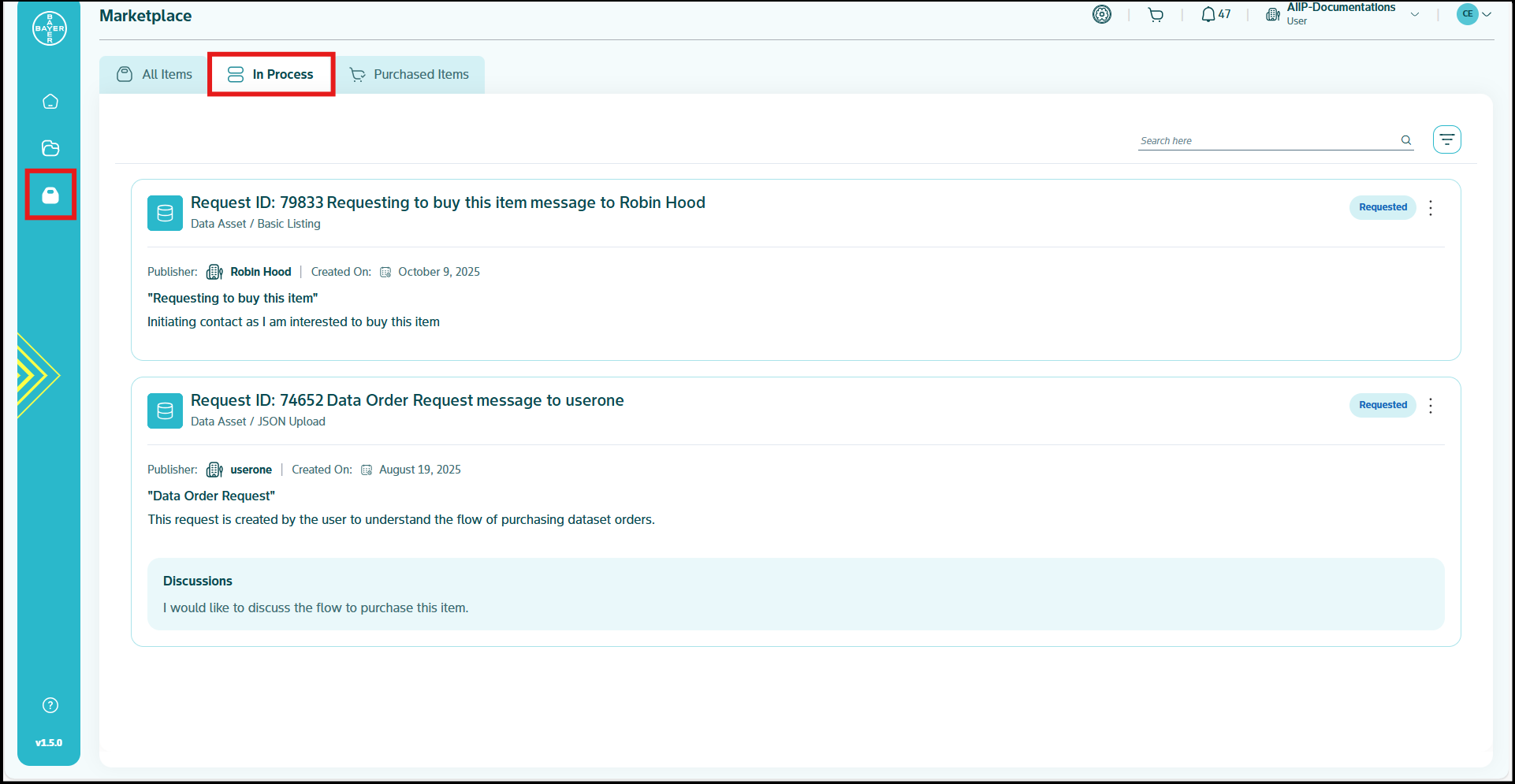The image size is (1515, 784).
Task: Click the support icon in top header
Action: pyautogui.click(x=1101, y=15)
